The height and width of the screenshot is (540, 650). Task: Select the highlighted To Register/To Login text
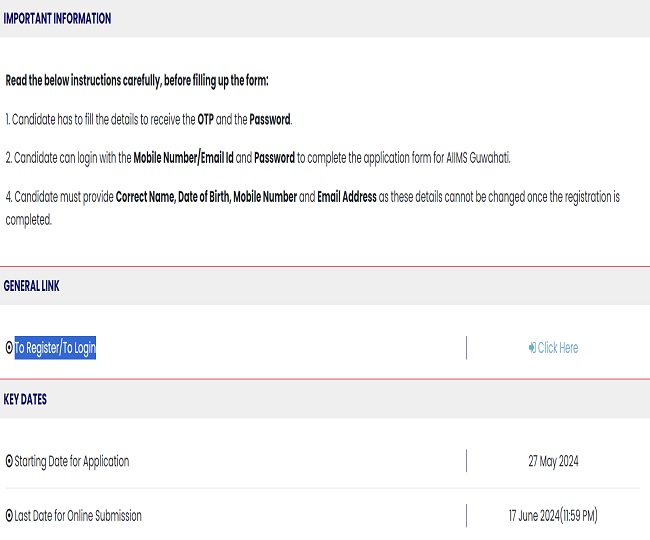[x=55, y=348]
